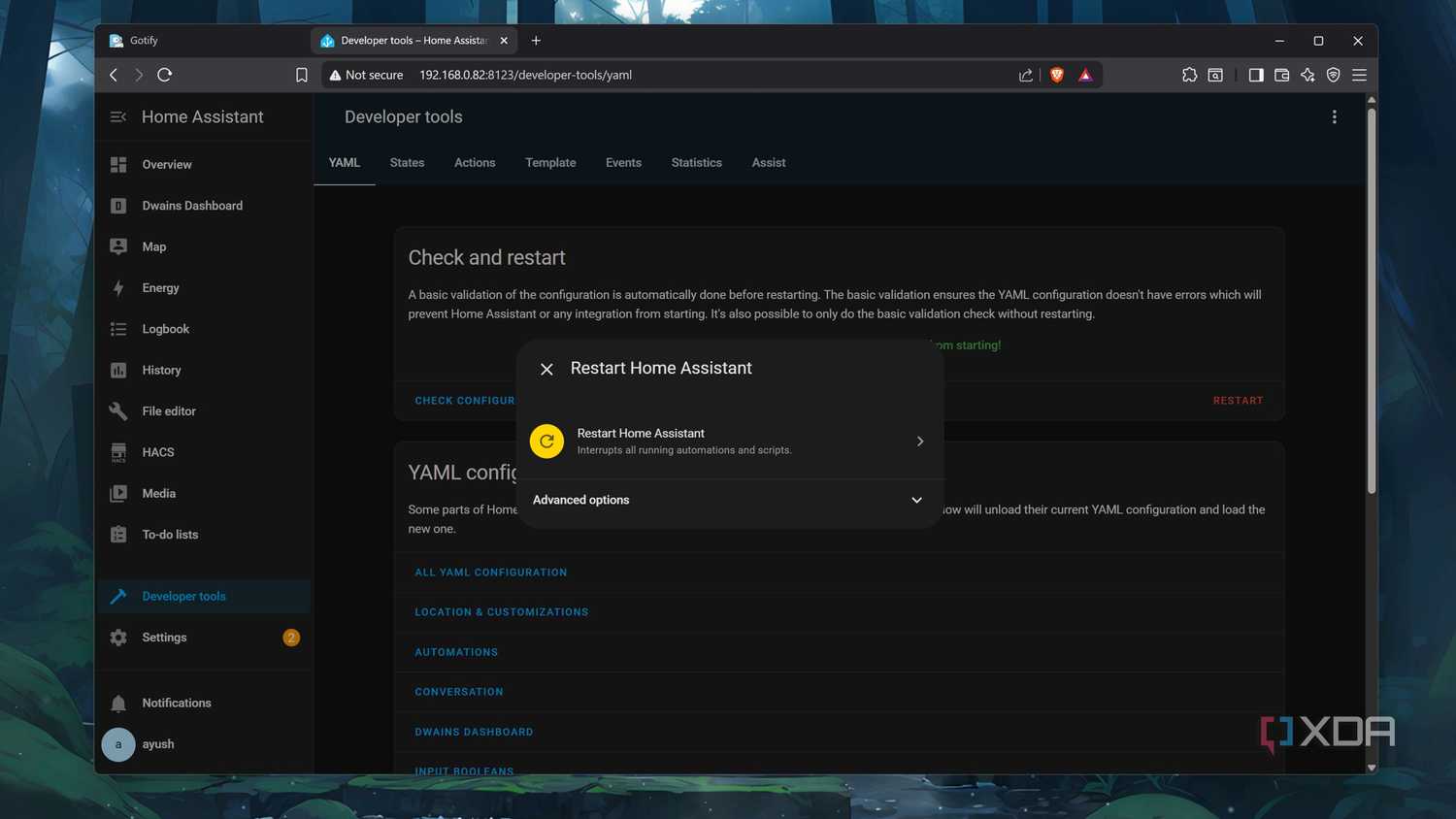Click the Brave Shields lion icon
Viewport: 1456px width, 819px height.
pos(1057,75)
